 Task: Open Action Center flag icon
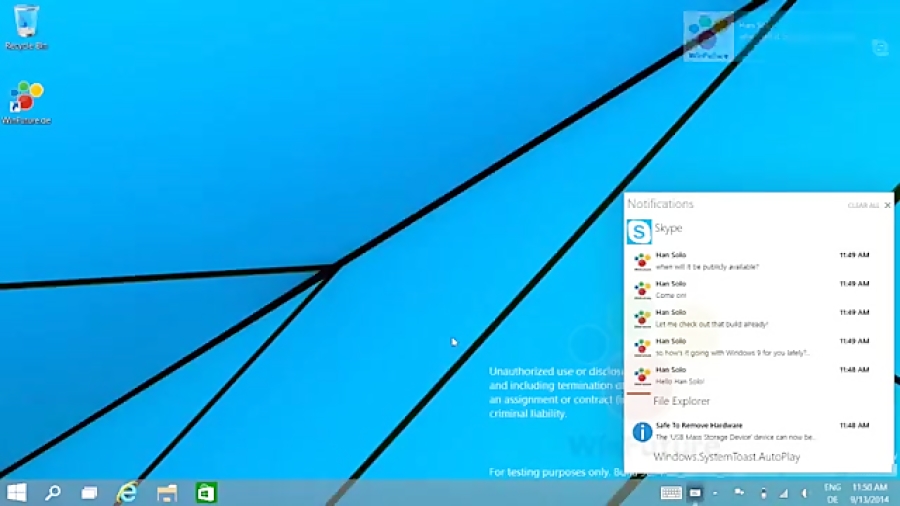(739, 492)
